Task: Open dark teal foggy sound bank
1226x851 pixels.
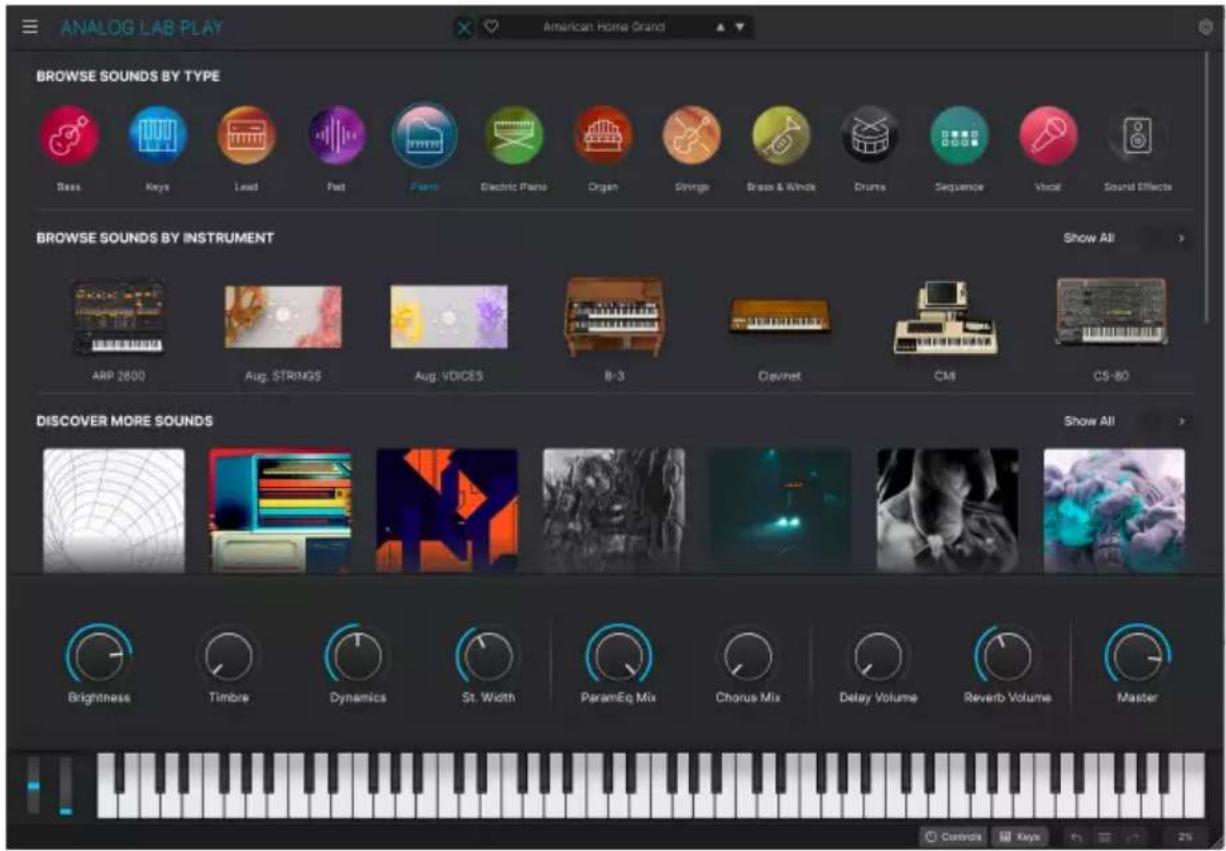Action: point(780,510)
